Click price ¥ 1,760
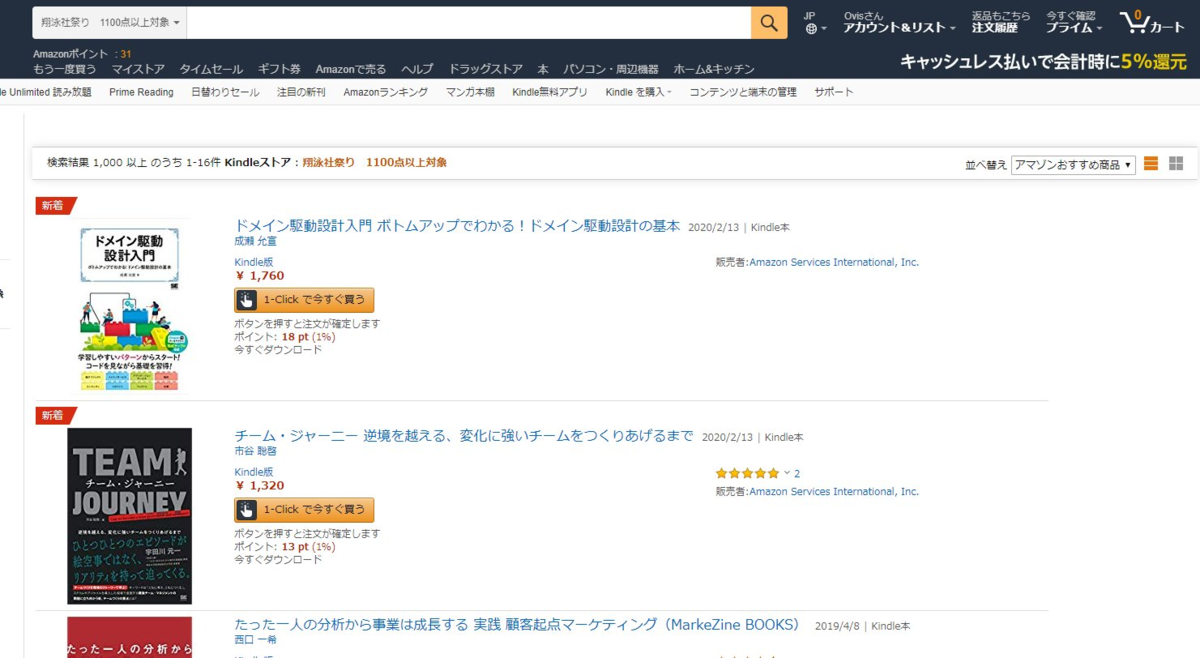The width and height of the screenshot is (1200, 658). pyautogui.click(x=260, y=276)
